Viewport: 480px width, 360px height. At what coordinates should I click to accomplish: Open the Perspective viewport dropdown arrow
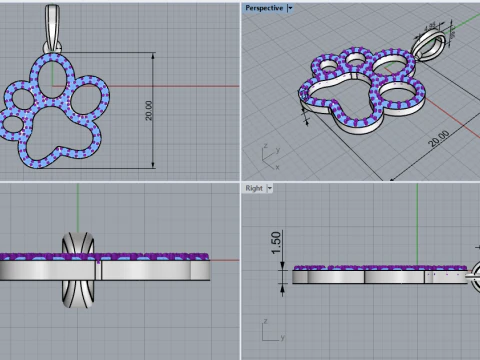[x=290, y=8]
